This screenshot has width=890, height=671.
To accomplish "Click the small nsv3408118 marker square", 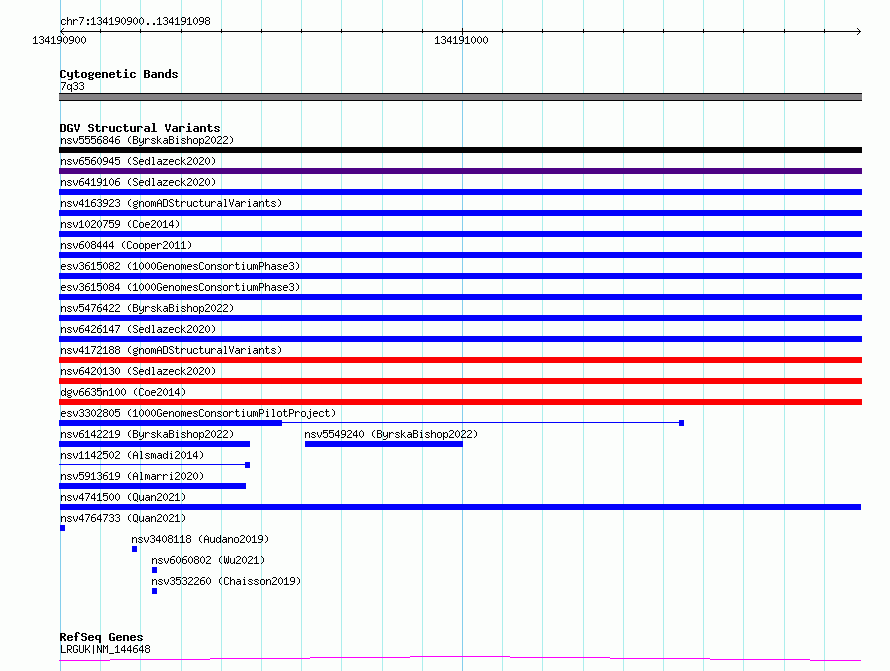I will 135,549.
